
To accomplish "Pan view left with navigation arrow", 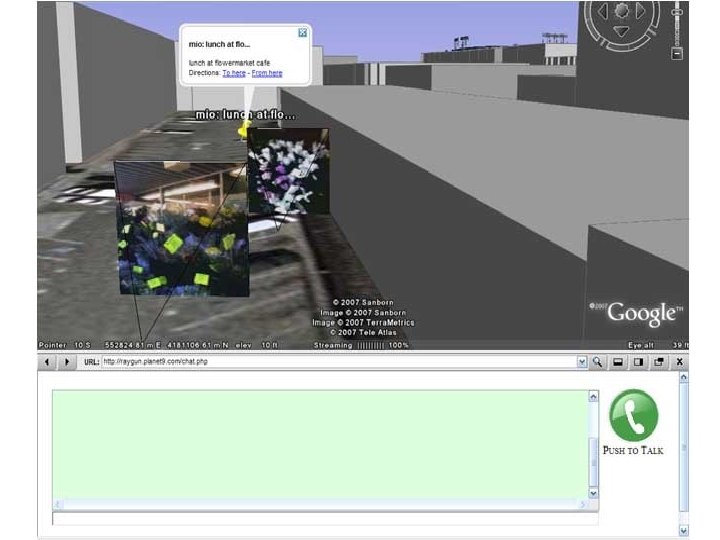I will coord(603,11).
